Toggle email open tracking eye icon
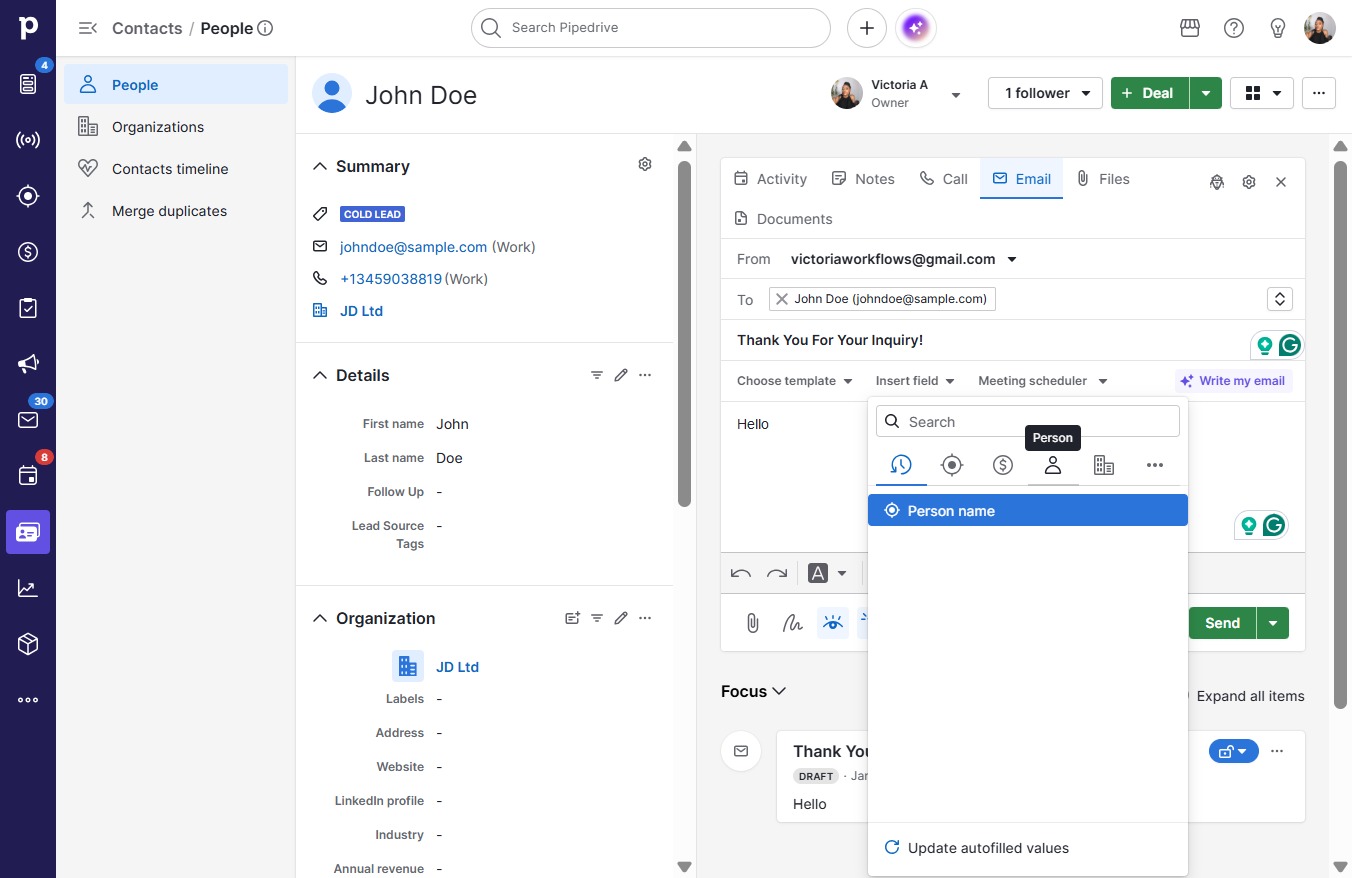 [833, 623]
